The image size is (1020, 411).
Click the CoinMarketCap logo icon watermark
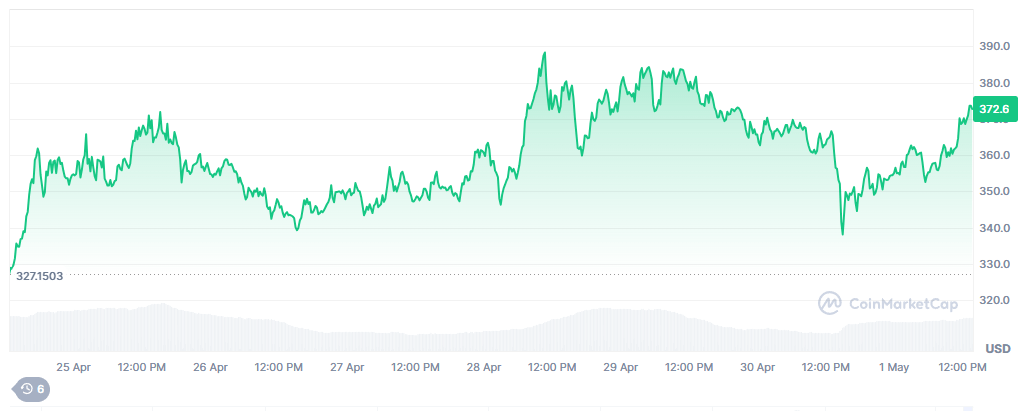[829, 303]
